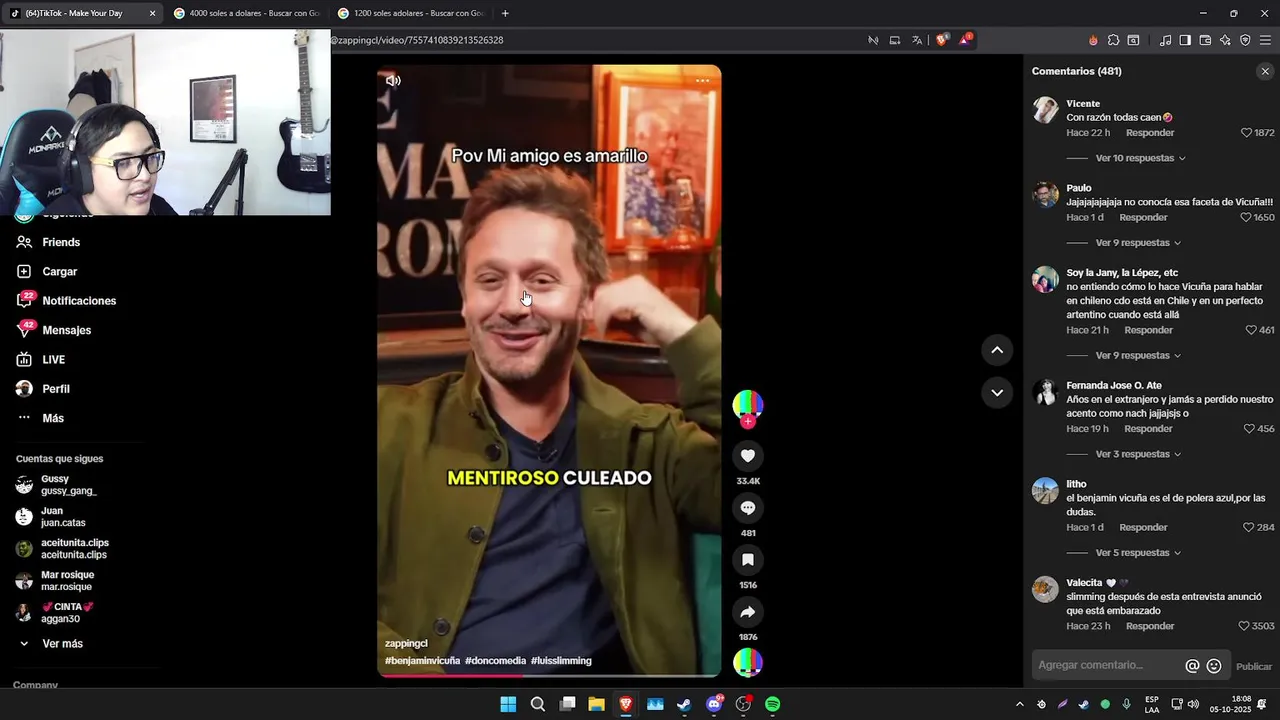
Task: Like litho's comment
Action: point(1249,527)
